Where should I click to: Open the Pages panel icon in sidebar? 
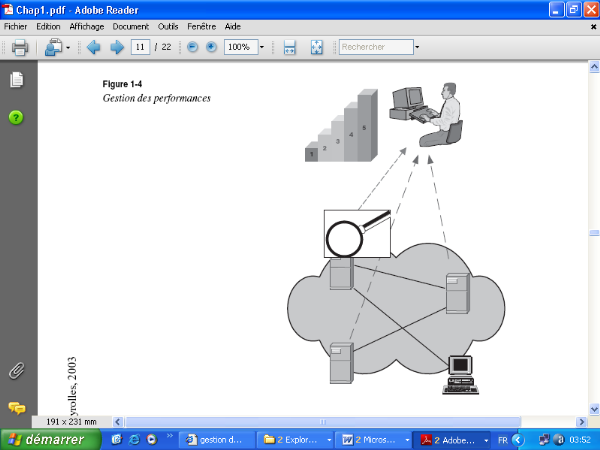16,80
